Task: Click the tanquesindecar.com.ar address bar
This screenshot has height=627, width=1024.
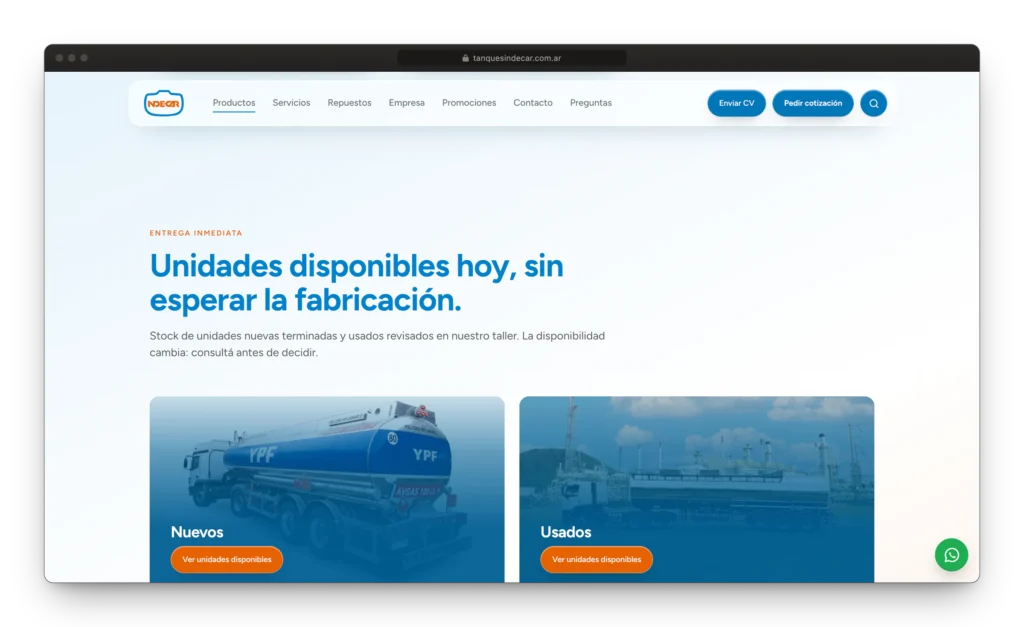Action: [511, 58]
